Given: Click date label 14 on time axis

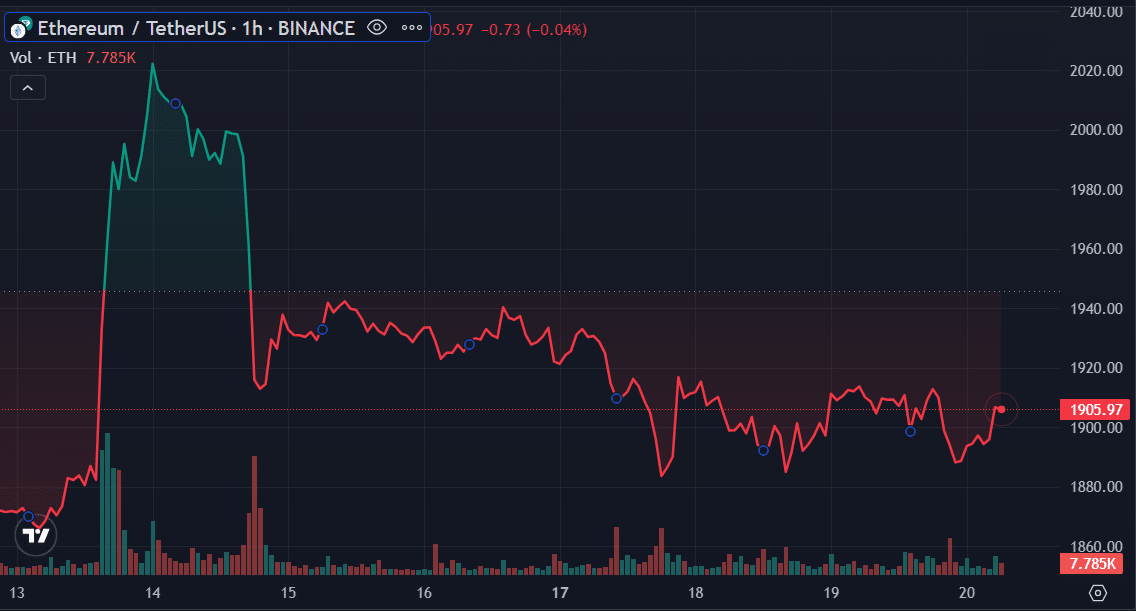Looking at the screenshot, I should pyautogui.click(x=152, y=593).
